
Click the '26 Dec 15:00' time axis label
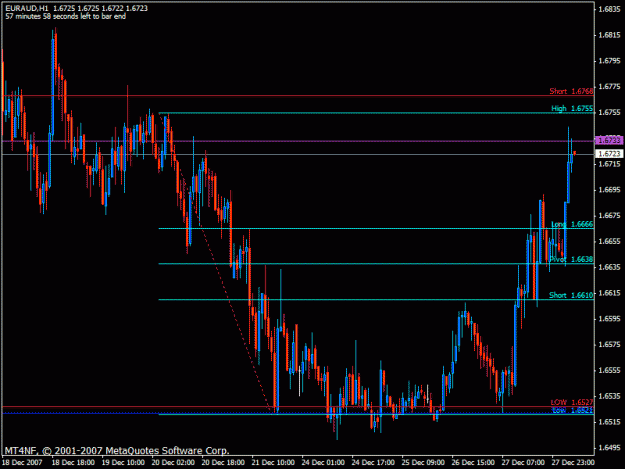tap(473, 463)
